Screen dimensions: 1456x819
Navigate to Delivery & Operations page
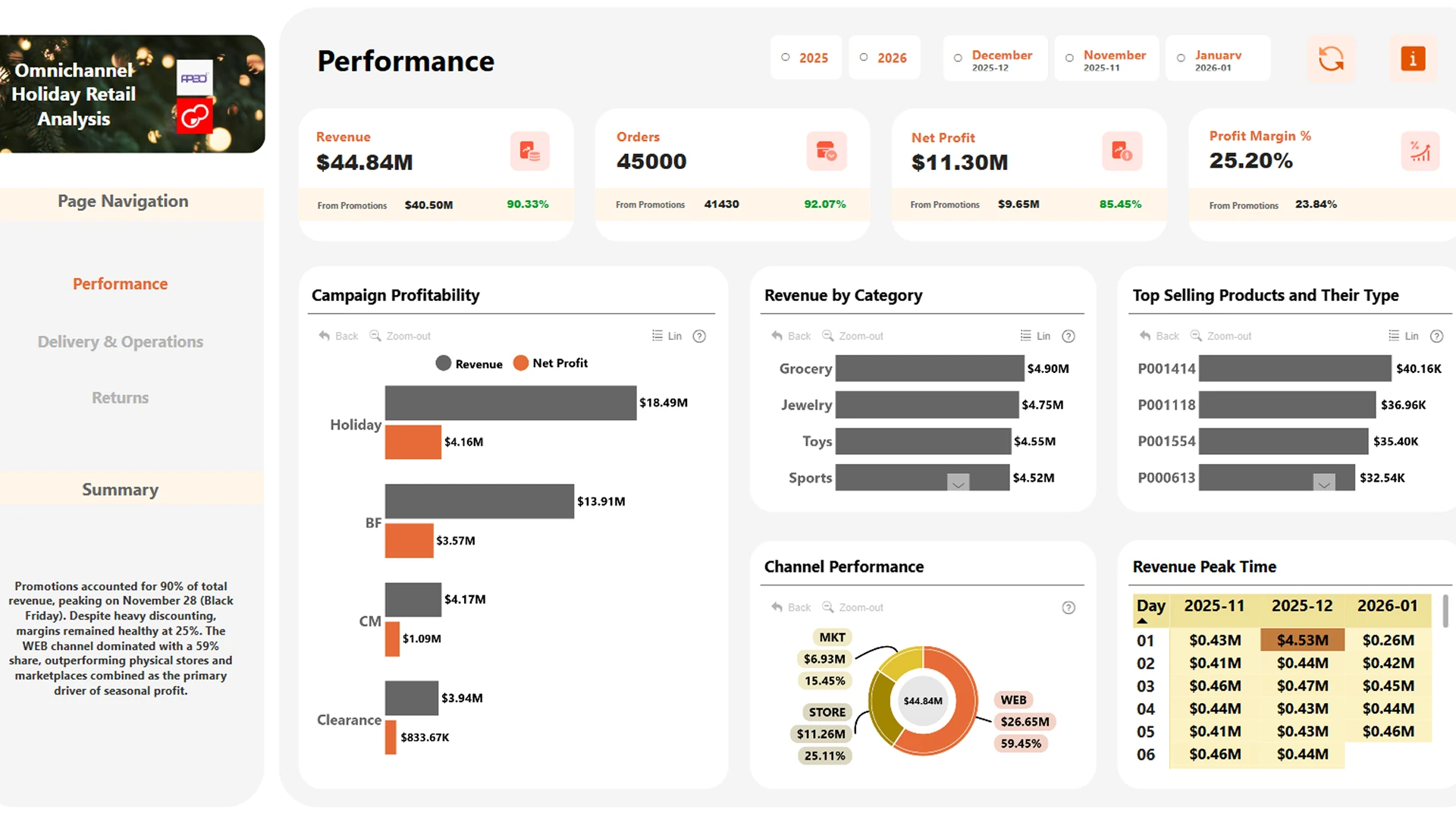[120, 341]
